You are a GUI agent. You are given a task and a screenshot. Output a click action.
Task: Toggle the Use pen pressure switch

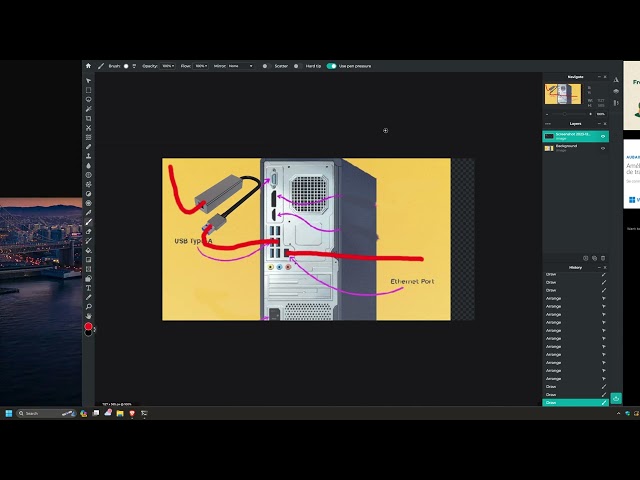click(331, 66)
